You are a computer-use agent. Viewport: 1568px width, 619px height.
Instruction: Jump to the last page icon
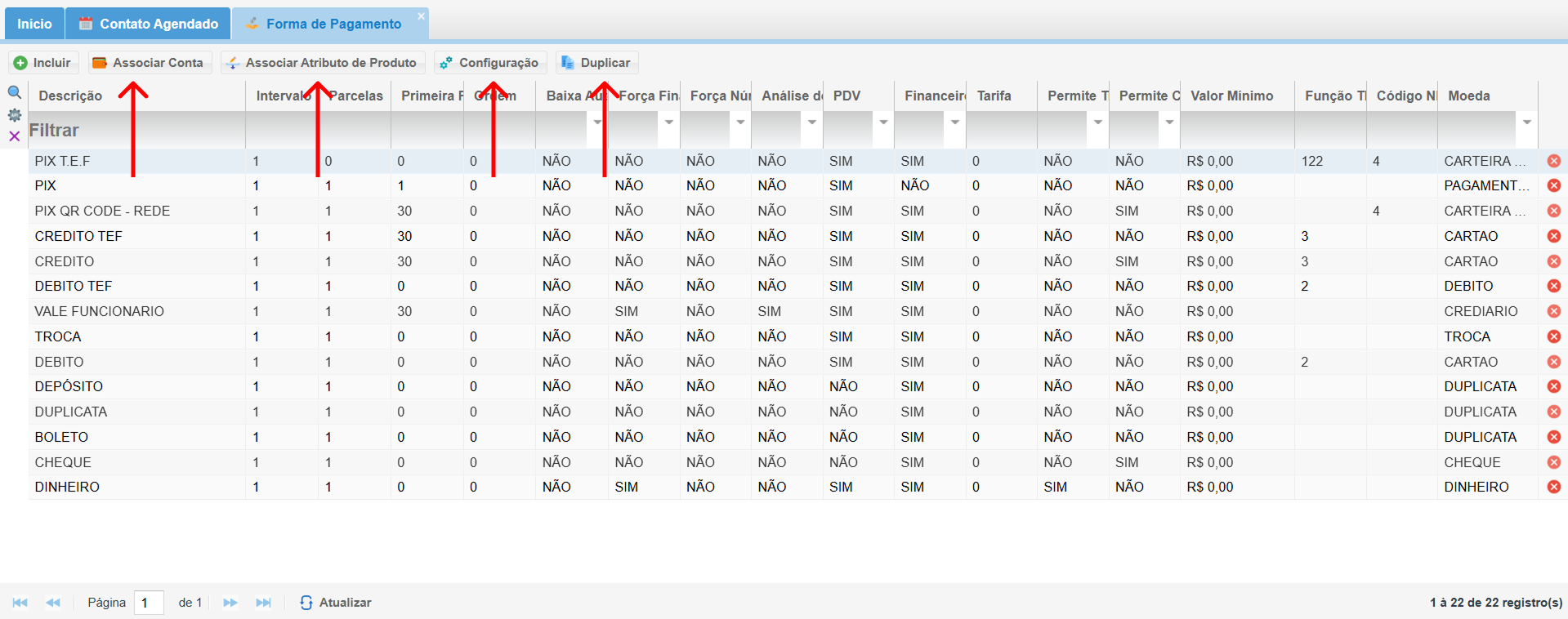pos(263,603)
